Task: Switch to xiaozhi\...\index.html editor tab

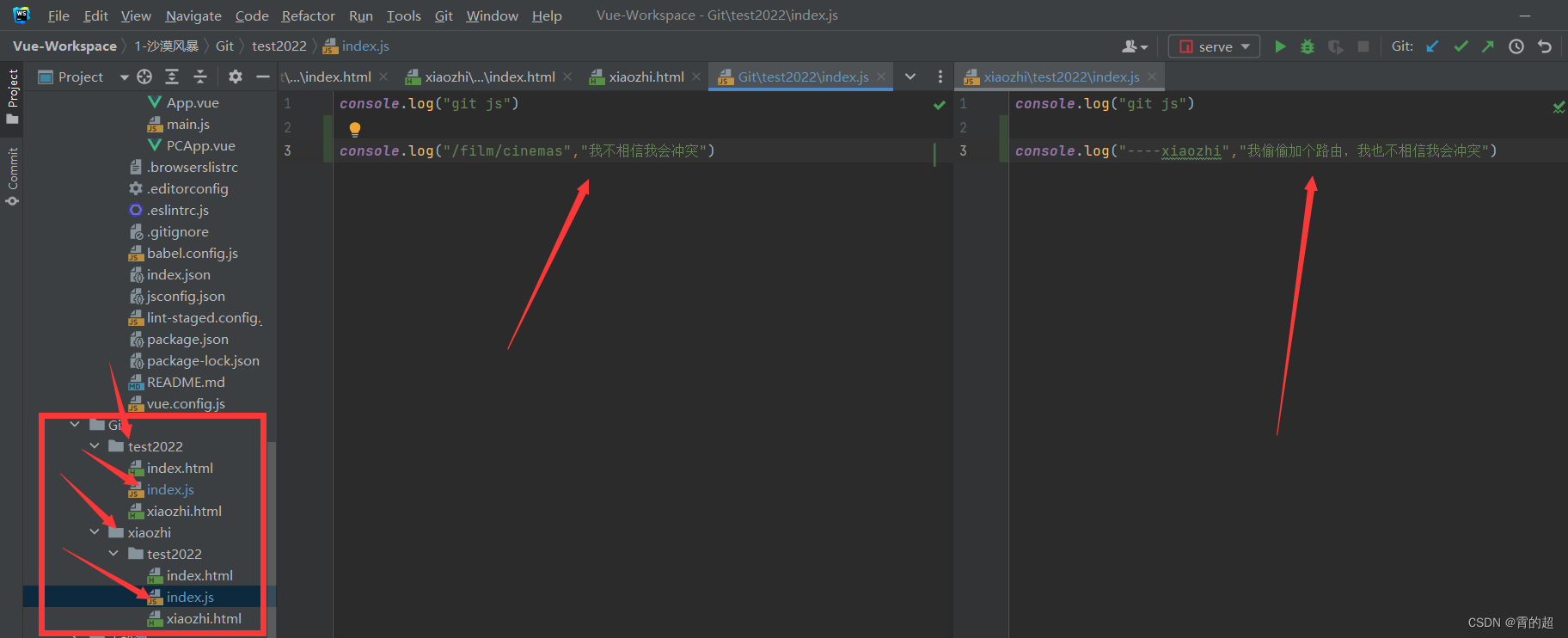Action: [489, 77]
